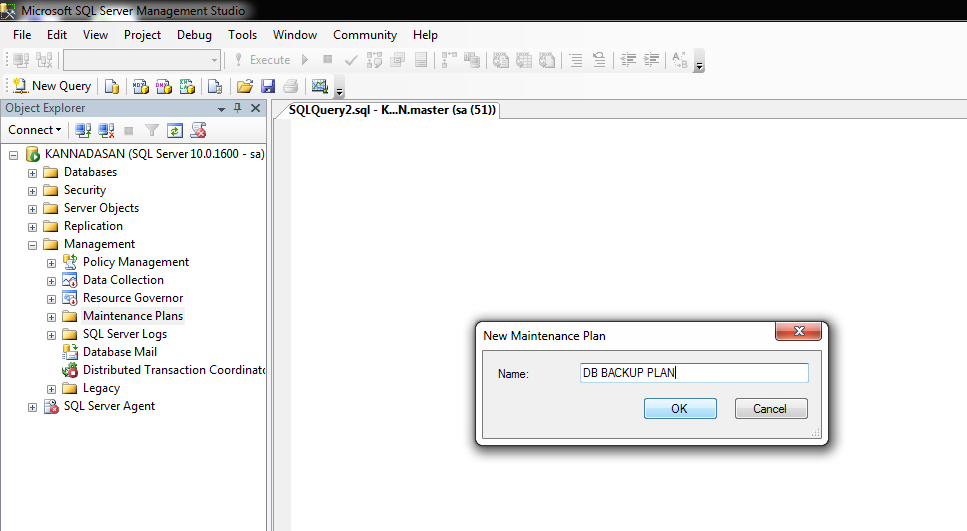Click the Parse checkmark icon
Image resolution: width=967 pixels, height=531 pixels.
(x=351, y=60)
